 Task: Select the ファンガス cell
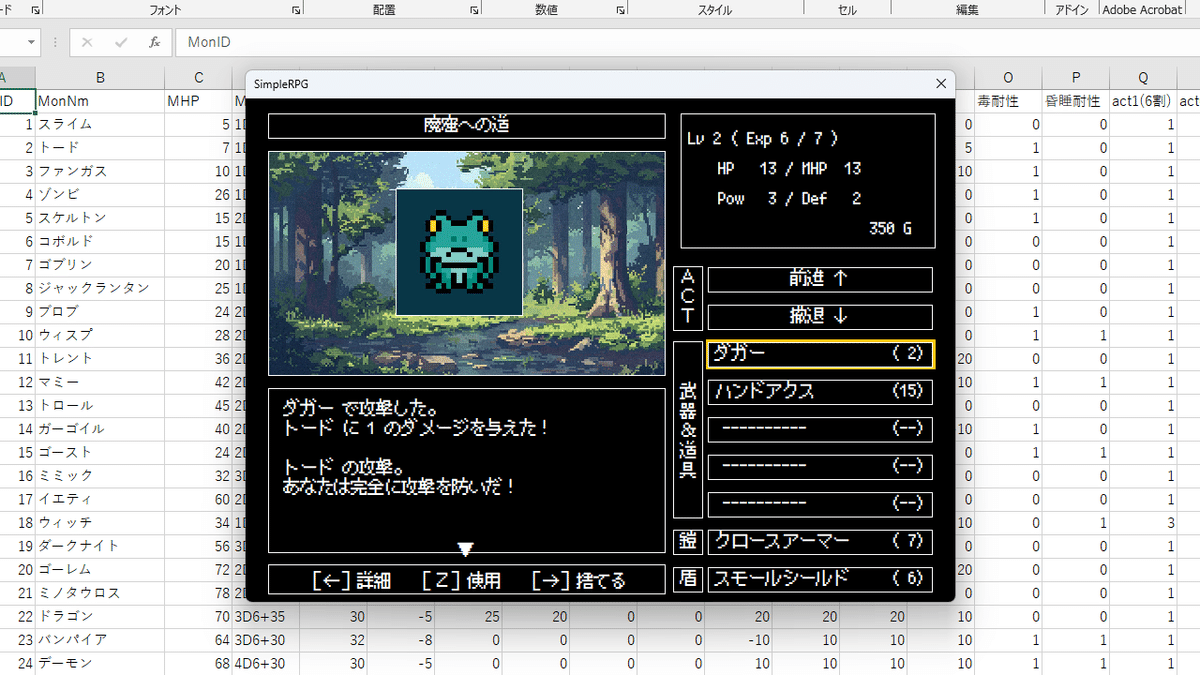(x=100, y=171)
